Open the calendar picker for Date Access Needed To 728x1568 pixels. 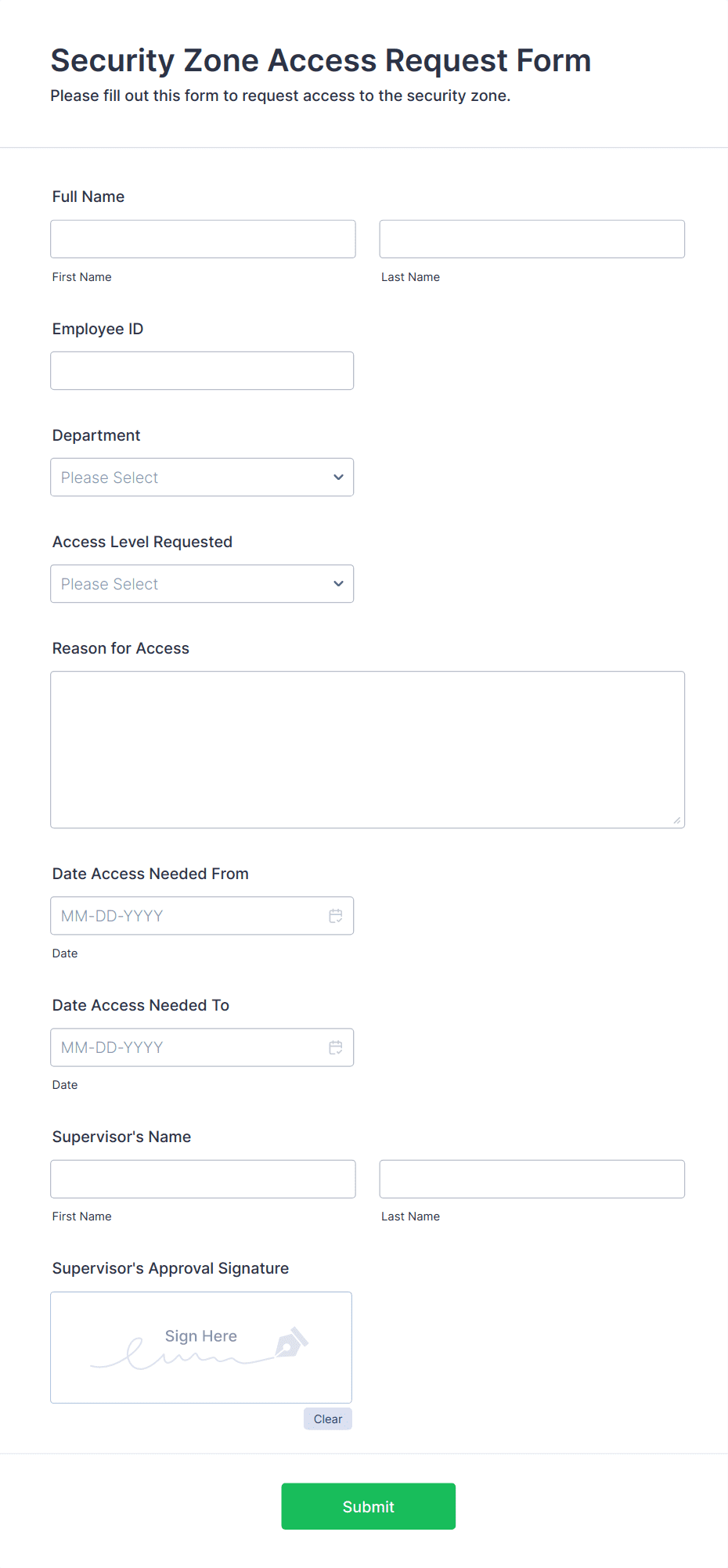click(336, 1047)
